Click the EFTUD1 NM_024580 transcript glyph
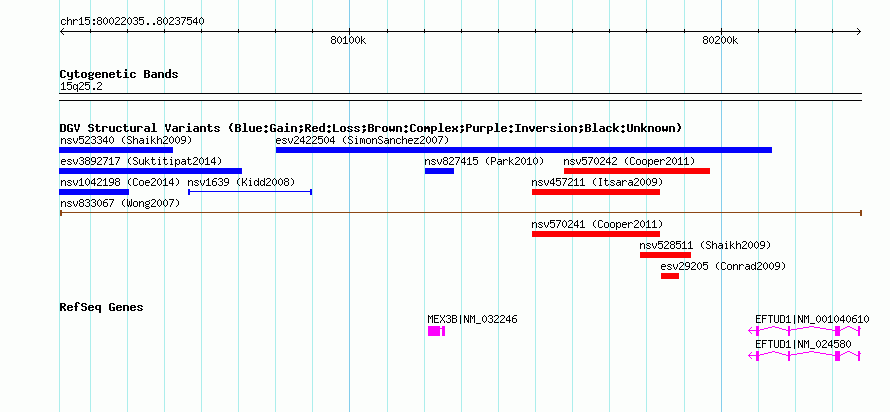Image resolution: width=890 pixels, height=412 pixels. coord(805,356)
